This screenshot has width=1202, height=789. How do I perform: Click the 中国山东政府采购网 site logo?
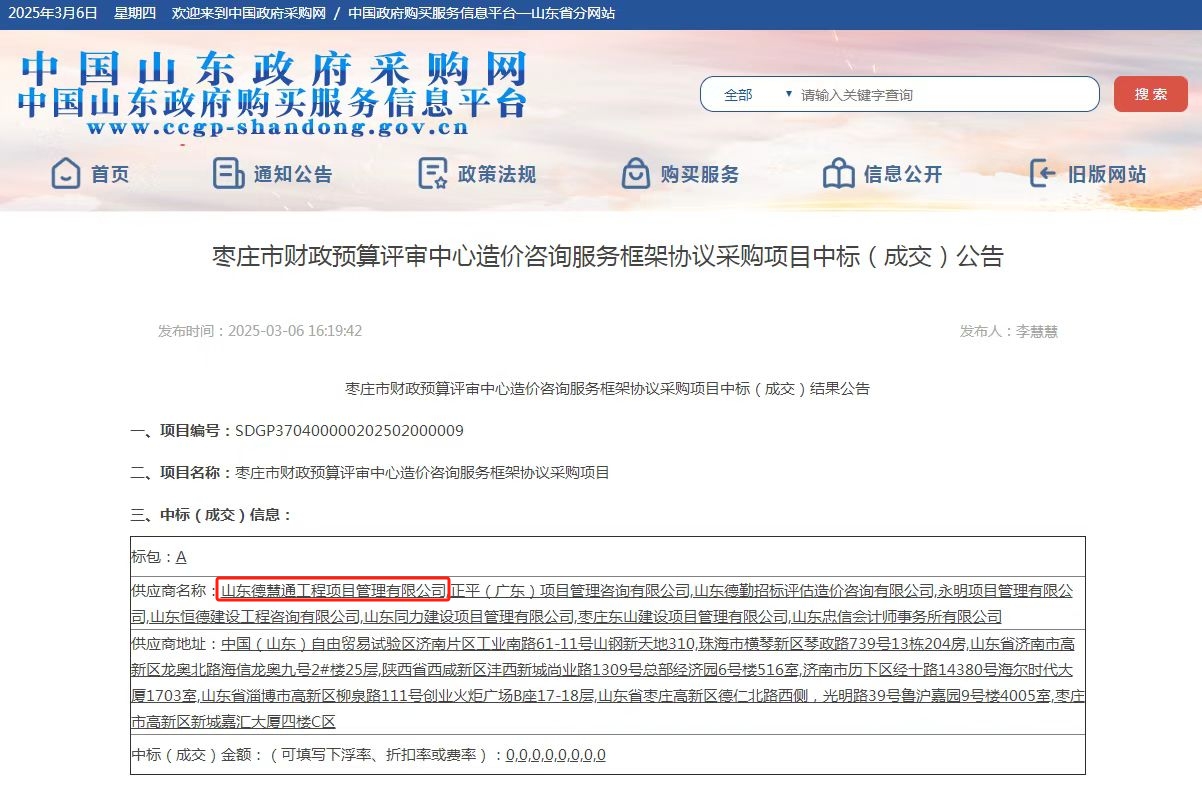[x=272, y=68]
